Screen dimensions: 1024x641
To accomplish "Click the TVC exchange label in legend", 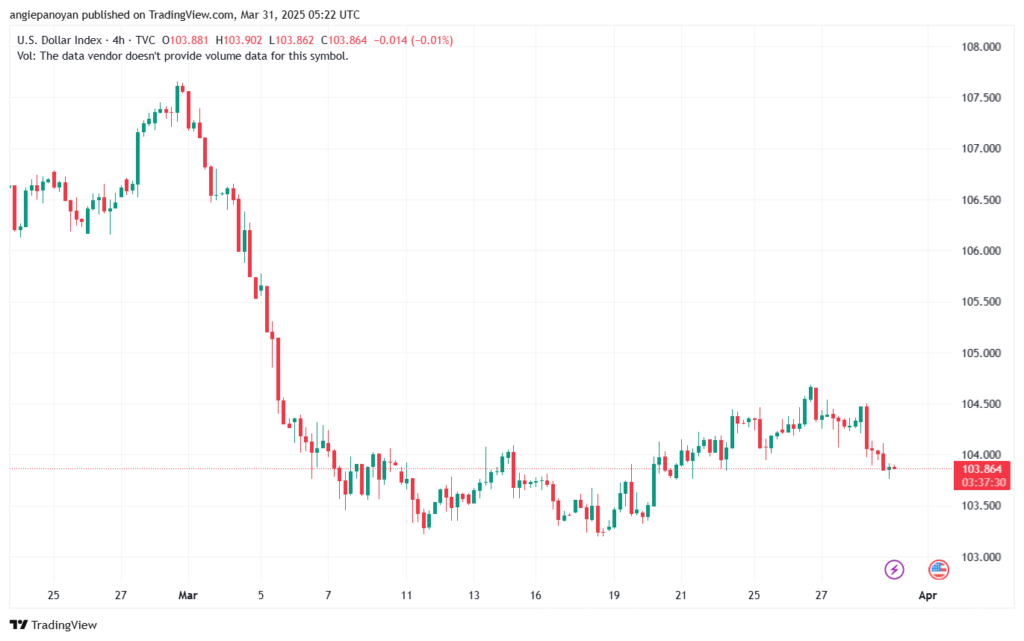I will pos(145,40).
